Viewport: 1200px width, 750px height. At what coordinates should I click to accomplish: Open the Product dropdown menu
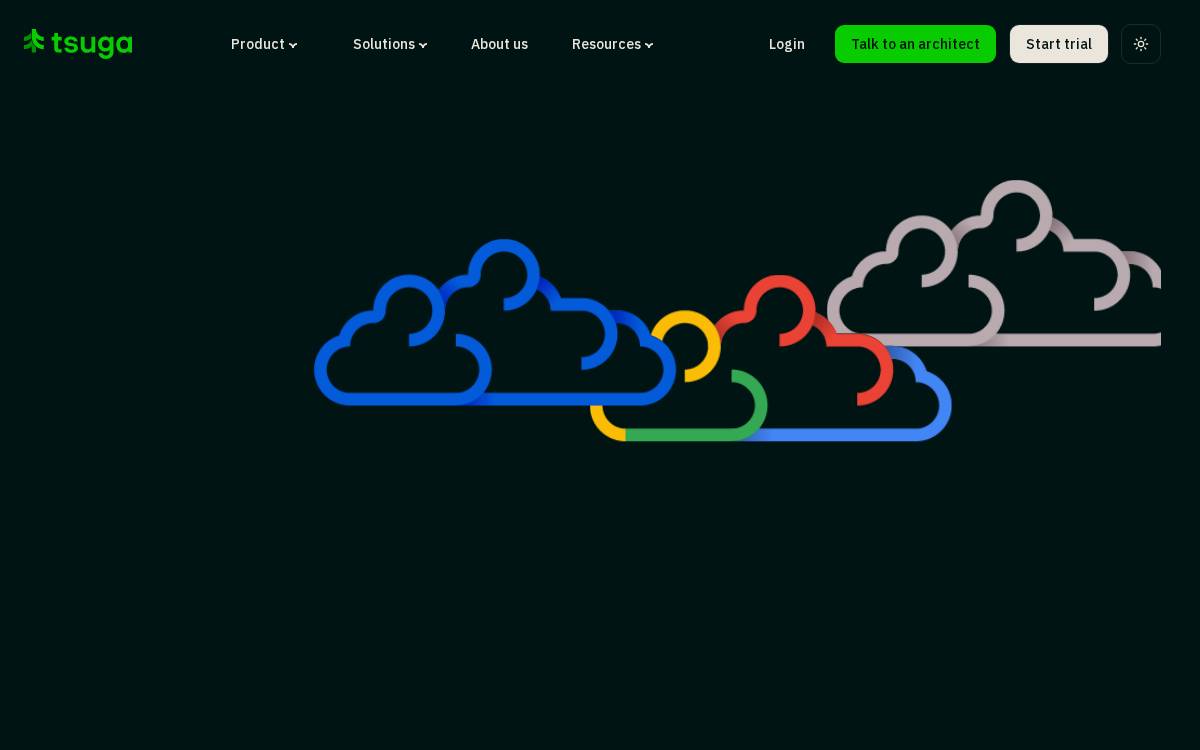point(264,44)
